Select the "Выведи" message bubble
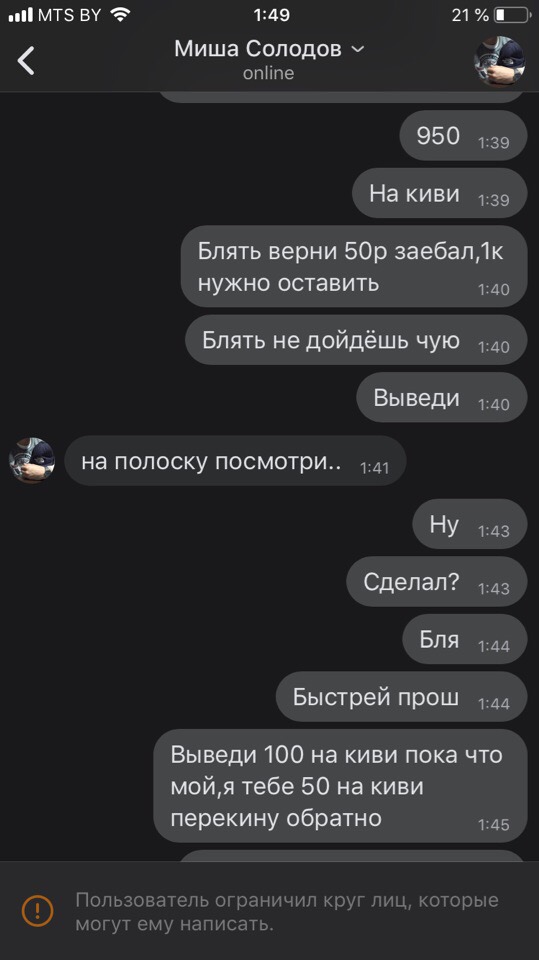539x960 pixels. click(442, 398)
